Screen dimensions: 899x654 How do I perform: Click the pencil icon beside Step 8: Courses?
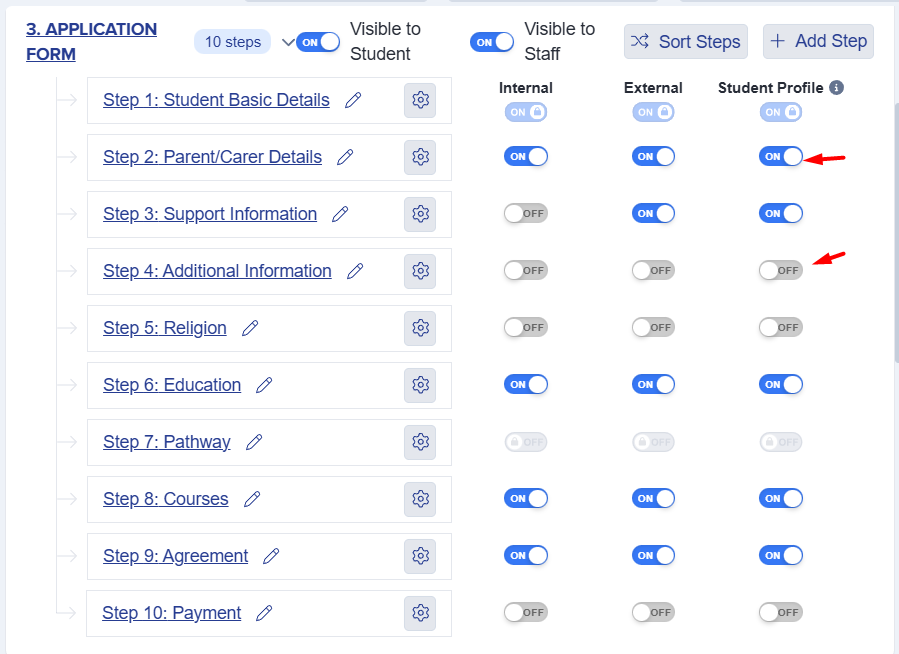pos(252,499)
